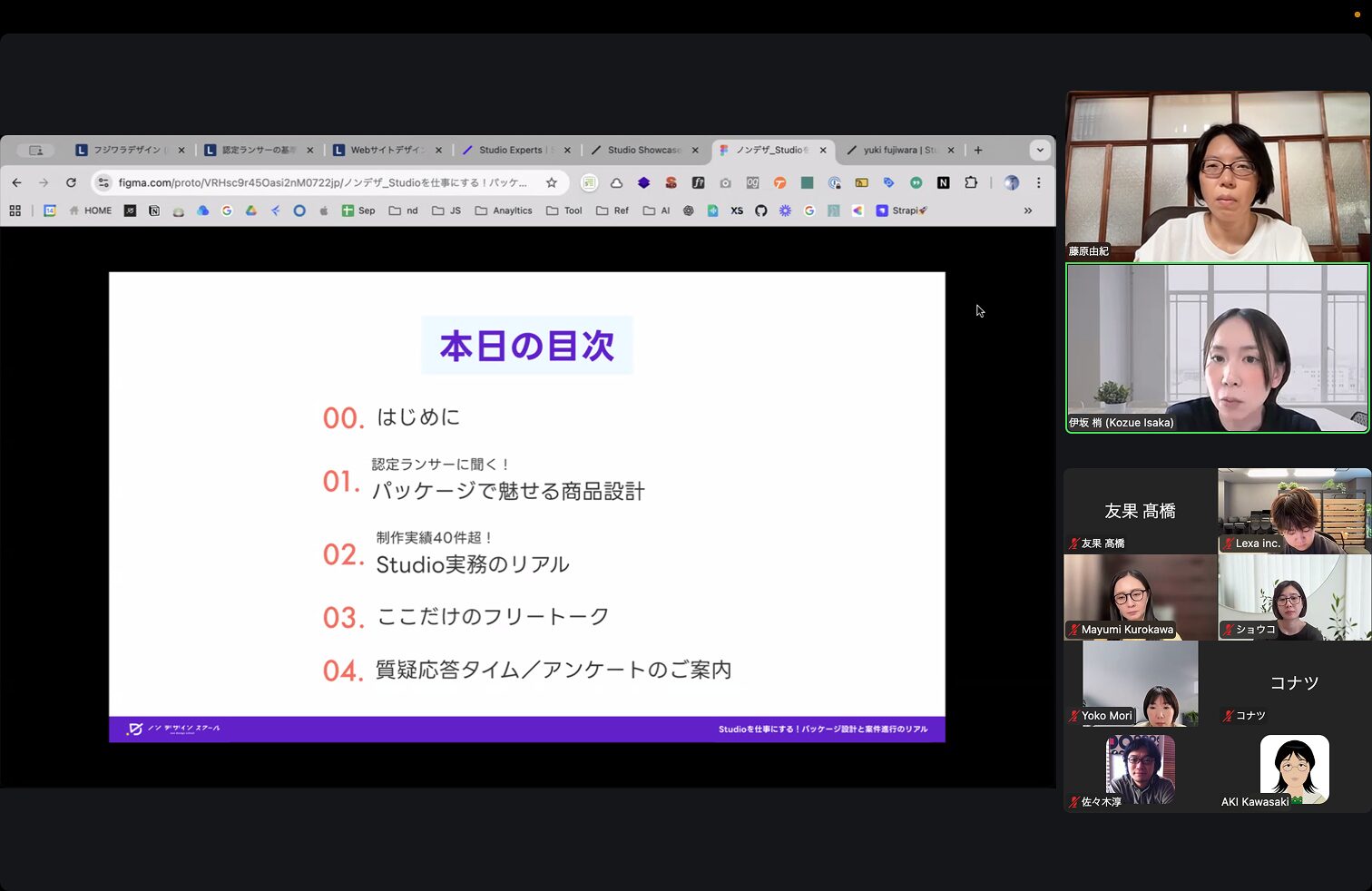Show hidden bookmarks with the double chevron
Viewport: 1372px width, 891px height.
click(1028, 211)
